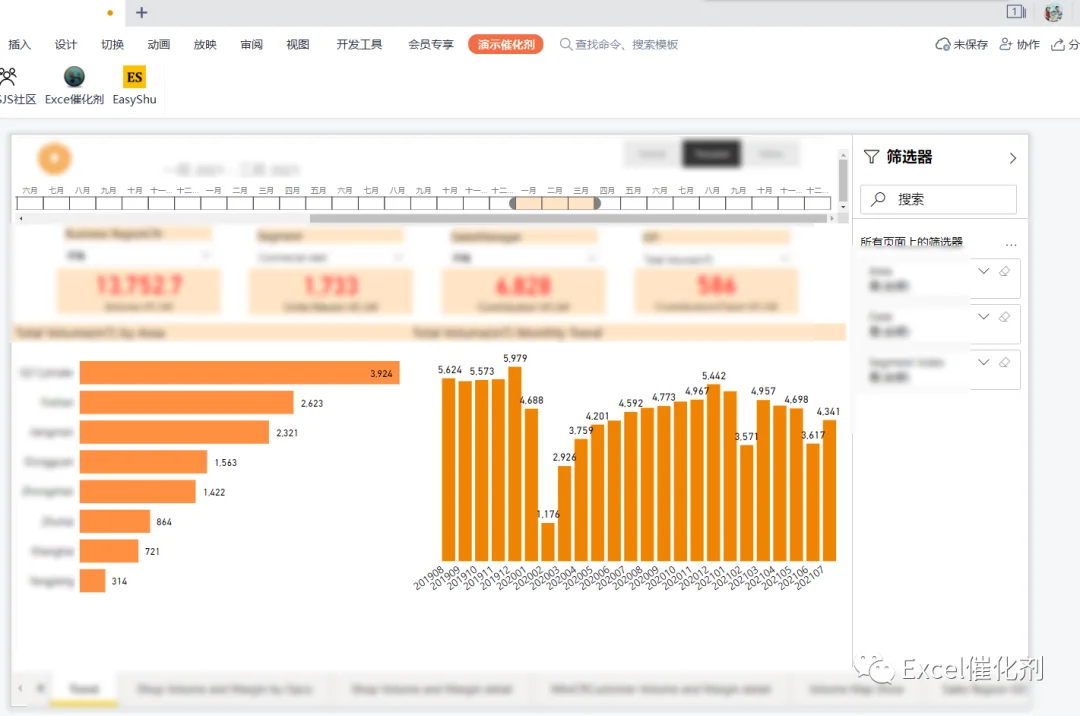This screenshot has height=716, width=1080.
Task: Open the 协作 collaboration option
Action: click(1019, 45)
